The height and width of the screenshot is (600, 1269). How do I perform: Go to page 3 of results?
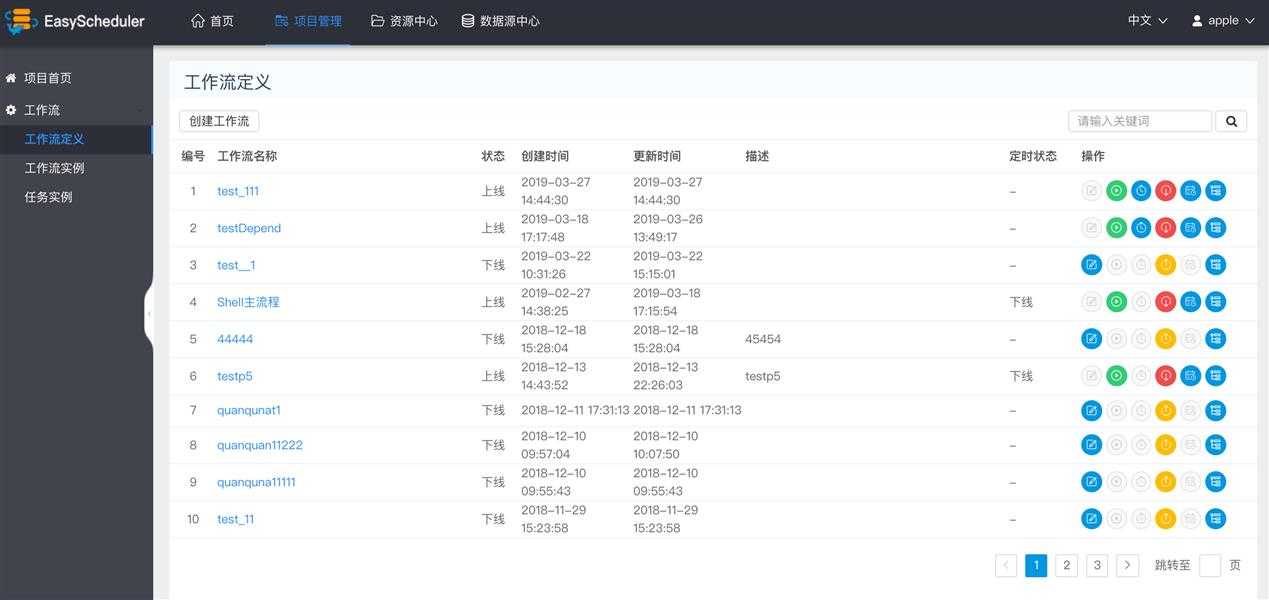1097,565
